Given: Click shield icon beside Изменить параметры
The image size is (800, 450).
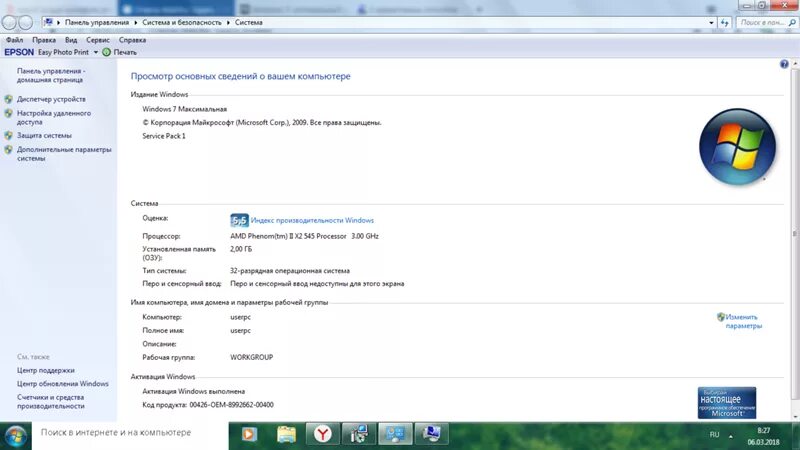Looking at the screenshot, I should [x=720, y=317].
